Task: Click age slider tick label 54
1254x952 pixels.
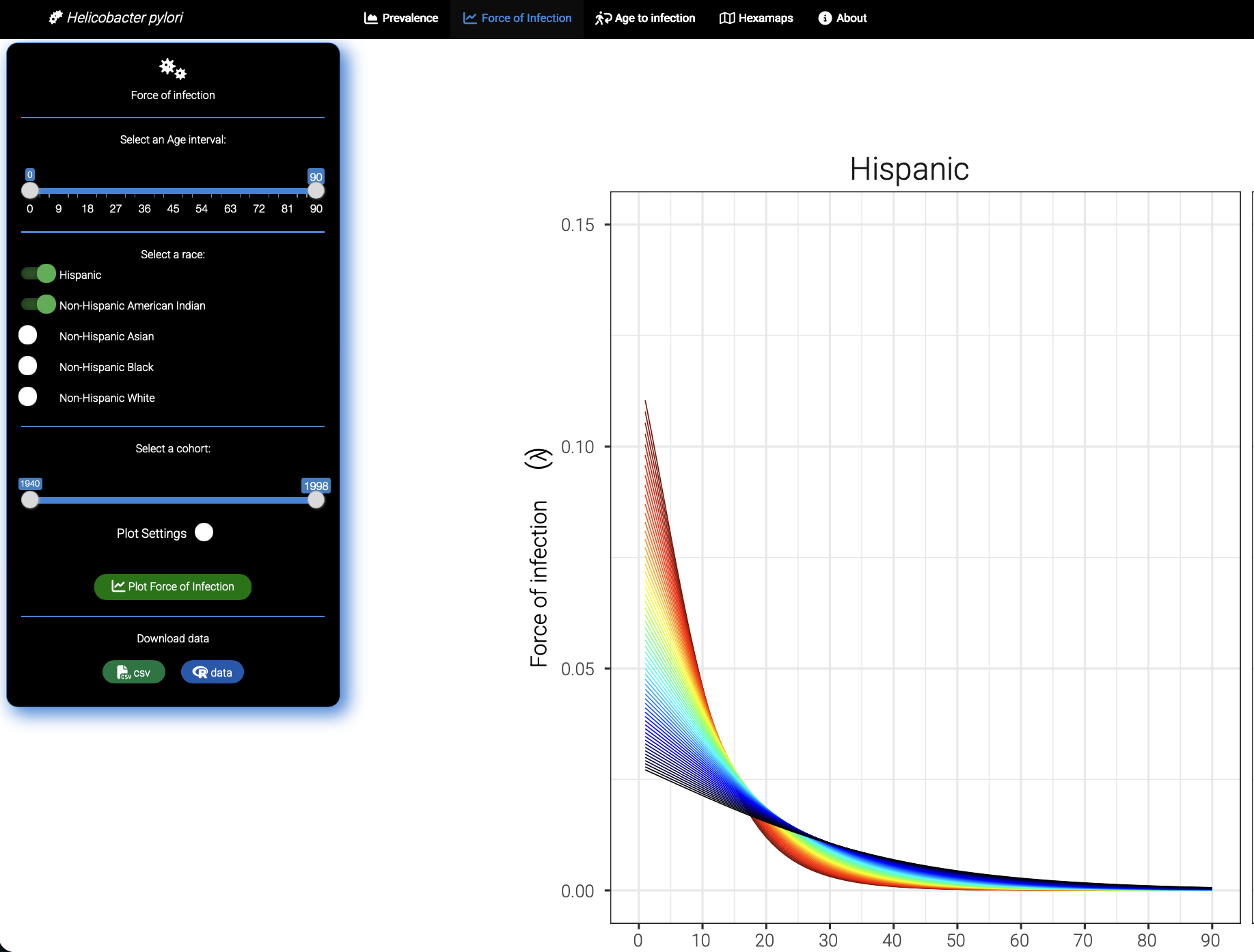Action: [x=202, y=209]
